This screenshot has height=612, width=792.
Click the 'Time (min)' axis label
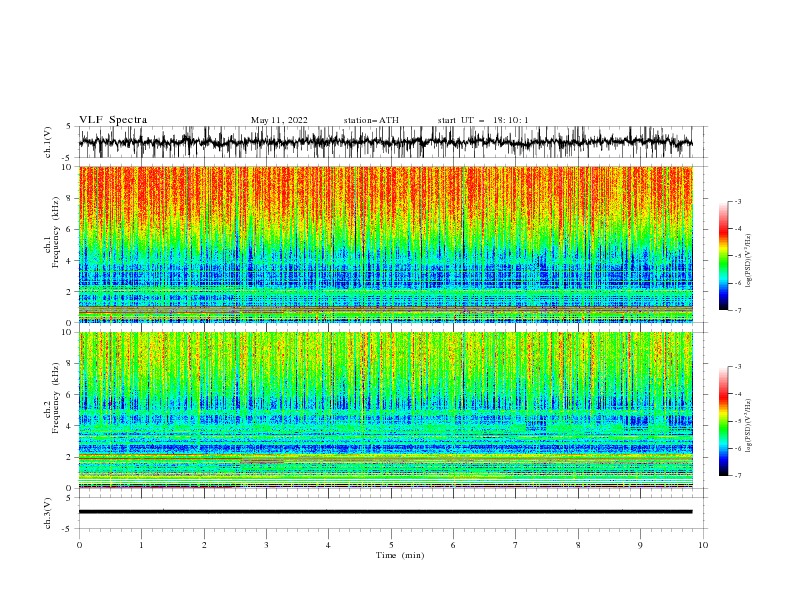(x=400, y=555)
